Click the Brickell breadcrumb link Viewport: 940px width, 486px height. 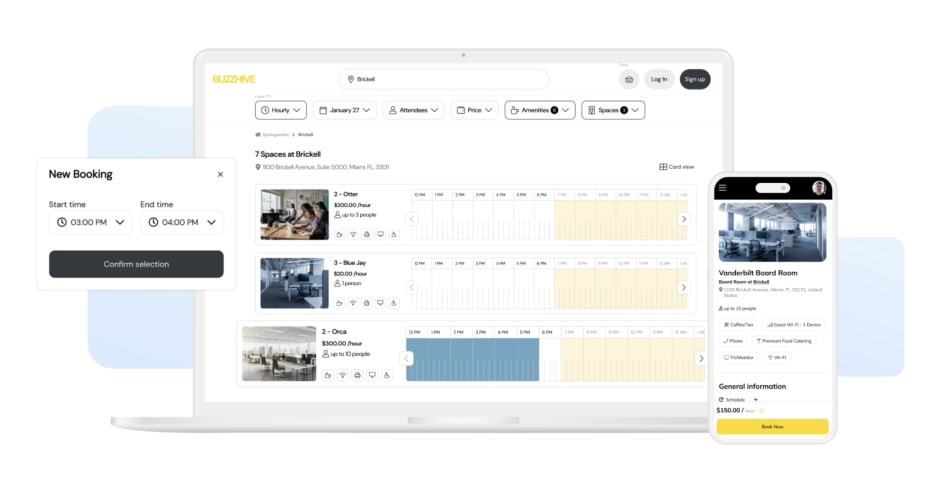tap(306, 135)
